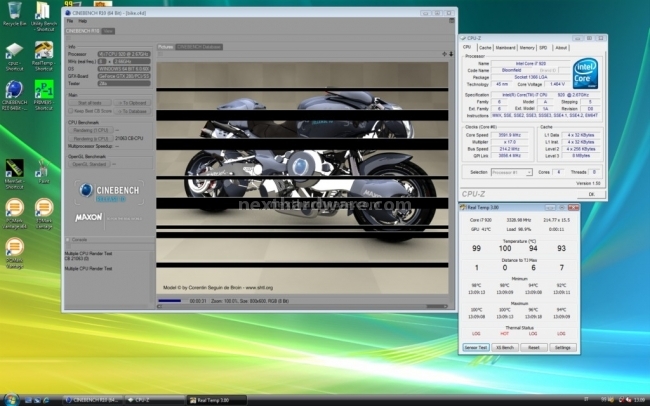The image size is (650, 406).
Task: Open the File menu in Cinebench
Action: (70, 21)
